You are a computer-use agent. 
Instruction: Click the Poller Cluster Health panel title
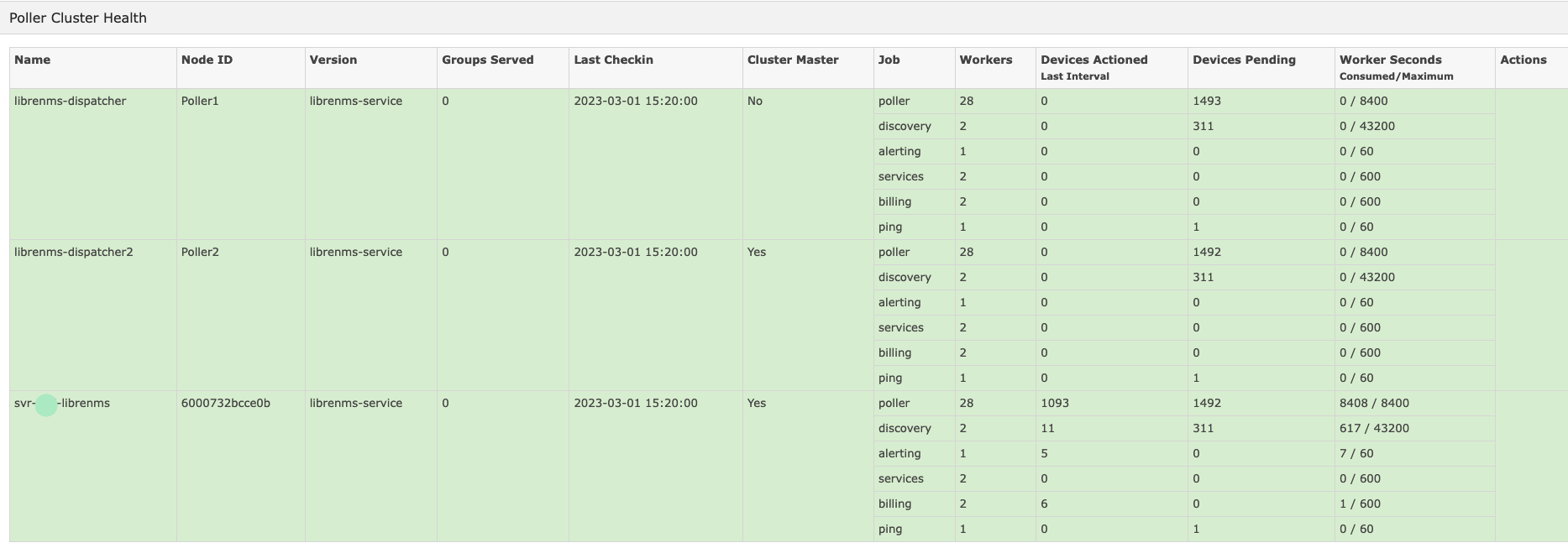click(x=78, y=18)
